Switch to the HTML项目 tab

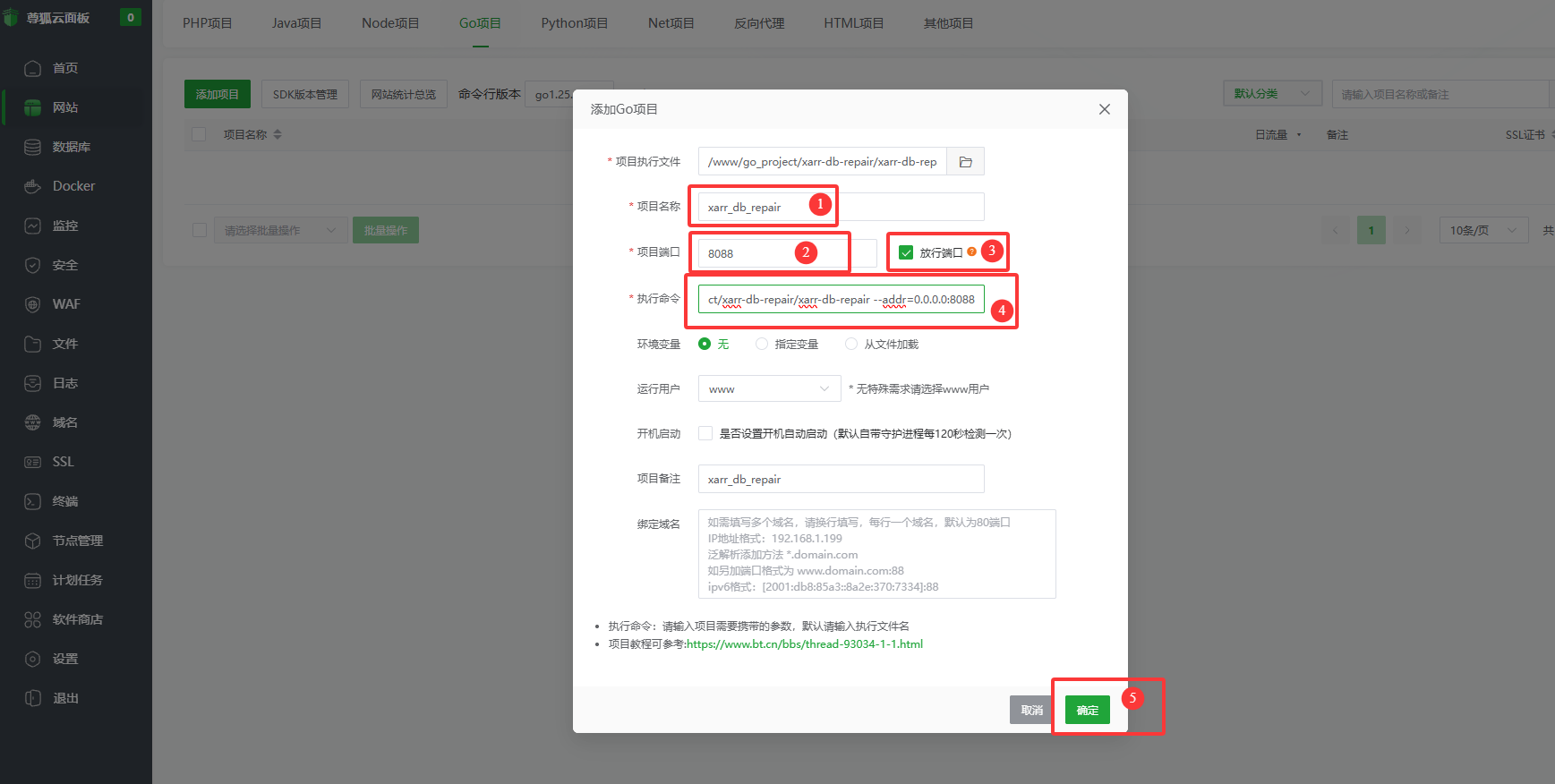click(x=854, y=23)
